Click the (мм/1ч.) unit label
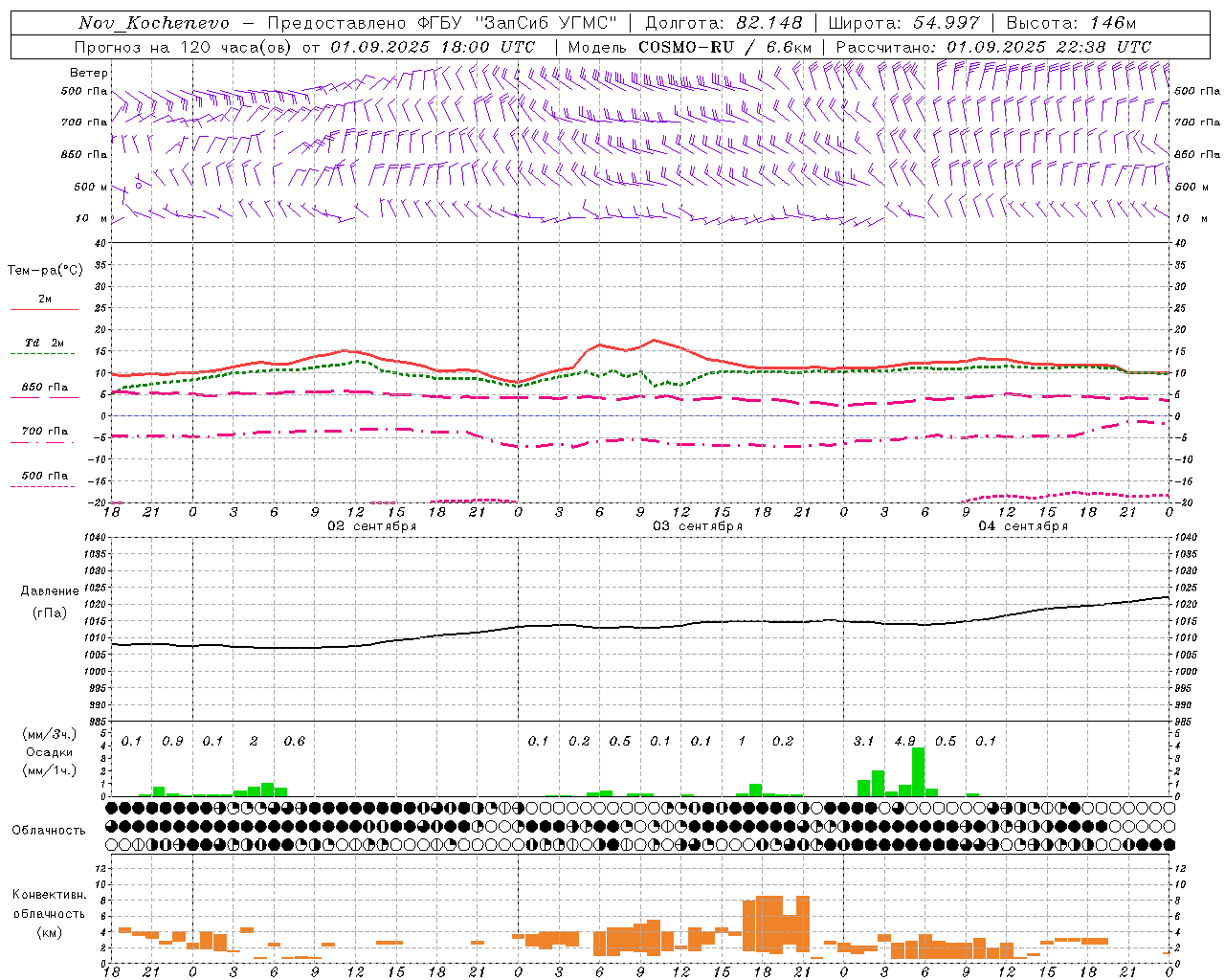This screenshot has height=980, width=1225. [x=49, y=770]
